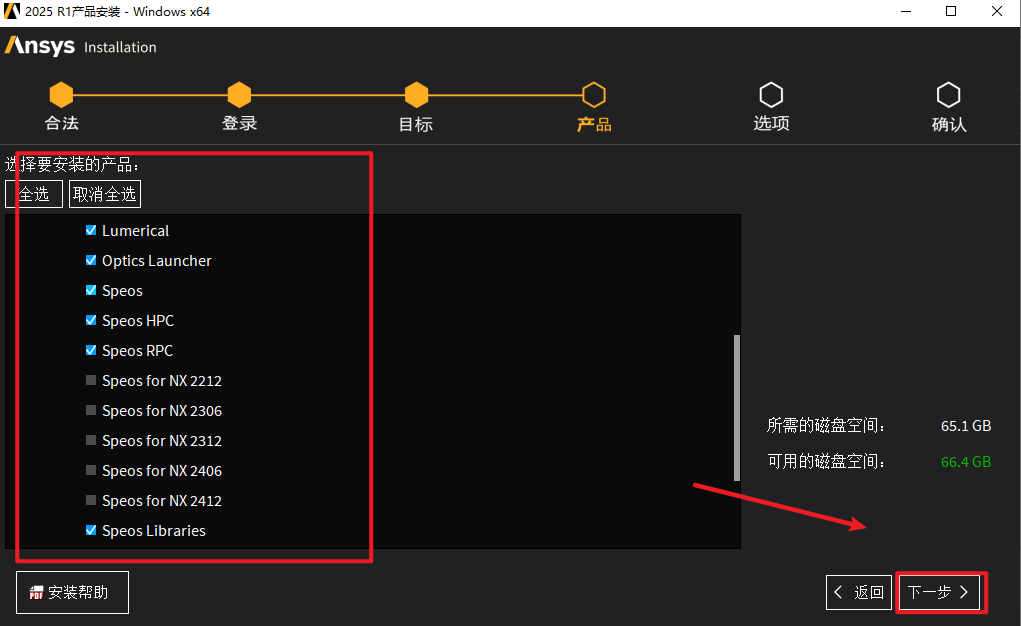Click the 65.1 GB required space value
1021x626 pixels.
[966, 426]
